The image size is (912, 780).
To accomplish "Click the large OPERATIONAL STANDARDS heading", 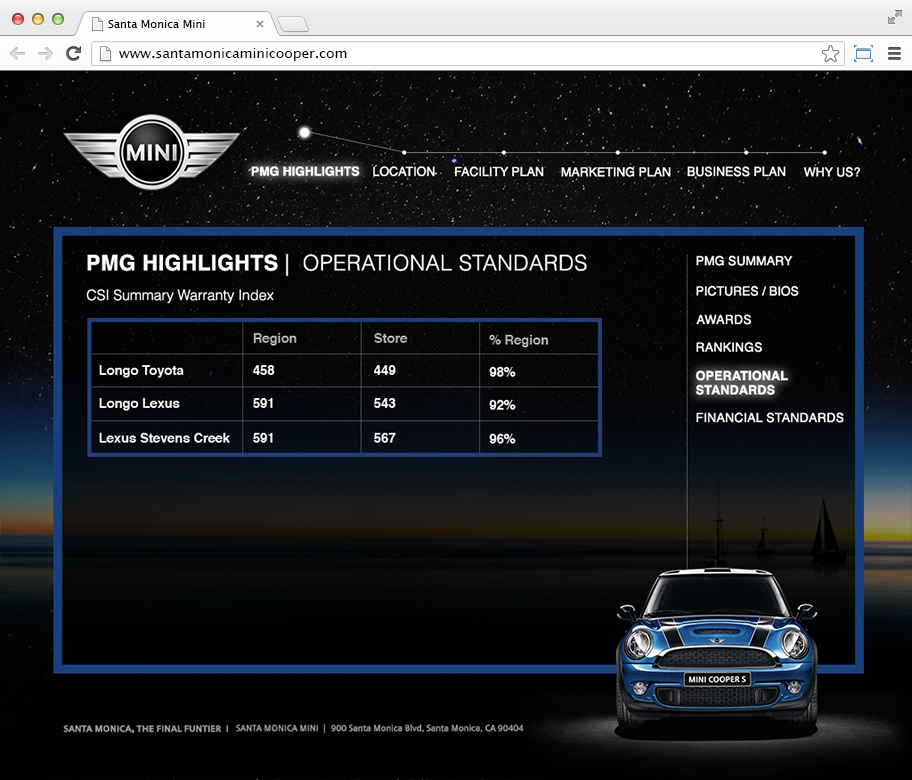I will tap(444, 263).
